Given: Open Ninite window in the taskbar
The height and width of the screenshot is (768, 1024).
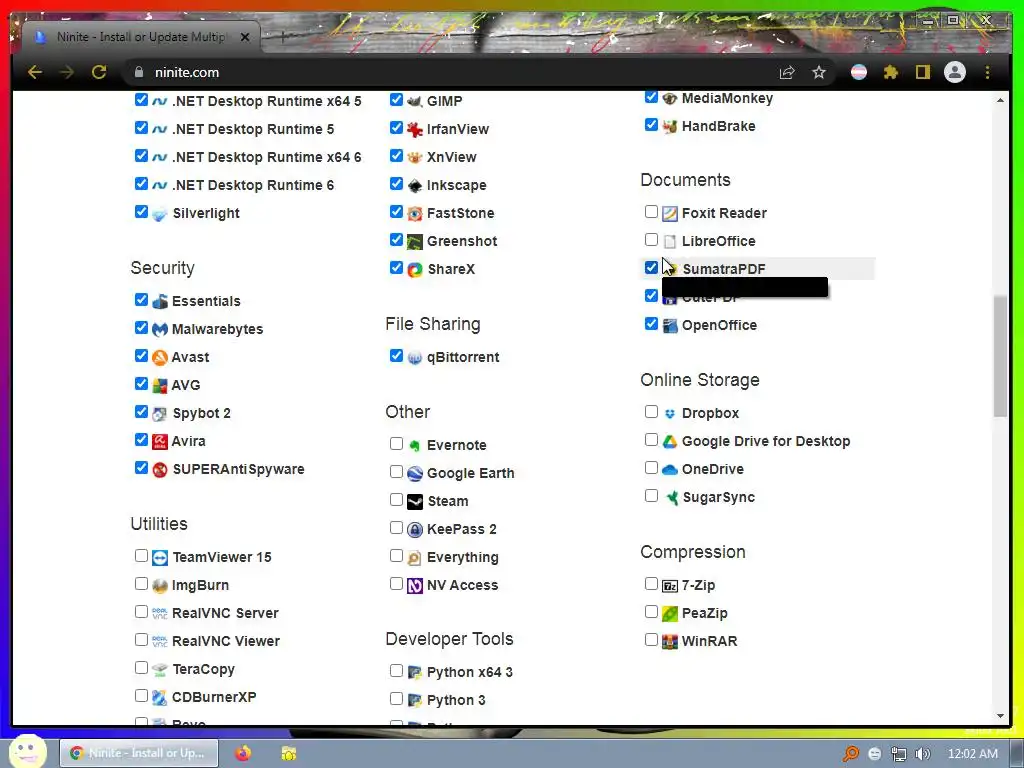Looking at the screenshot, I should pos(138,753).
